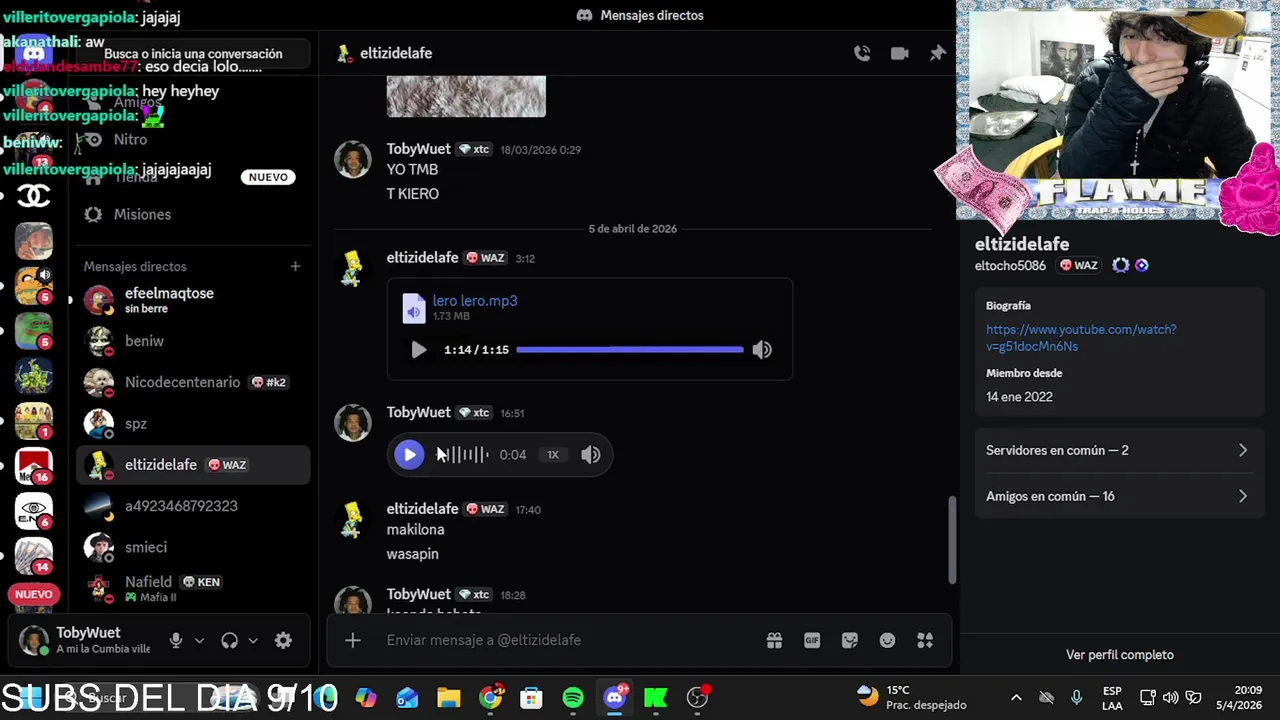Open the weather widget showing 15°C
This screenshot has width=1280, height=720.
pos(912,698)
